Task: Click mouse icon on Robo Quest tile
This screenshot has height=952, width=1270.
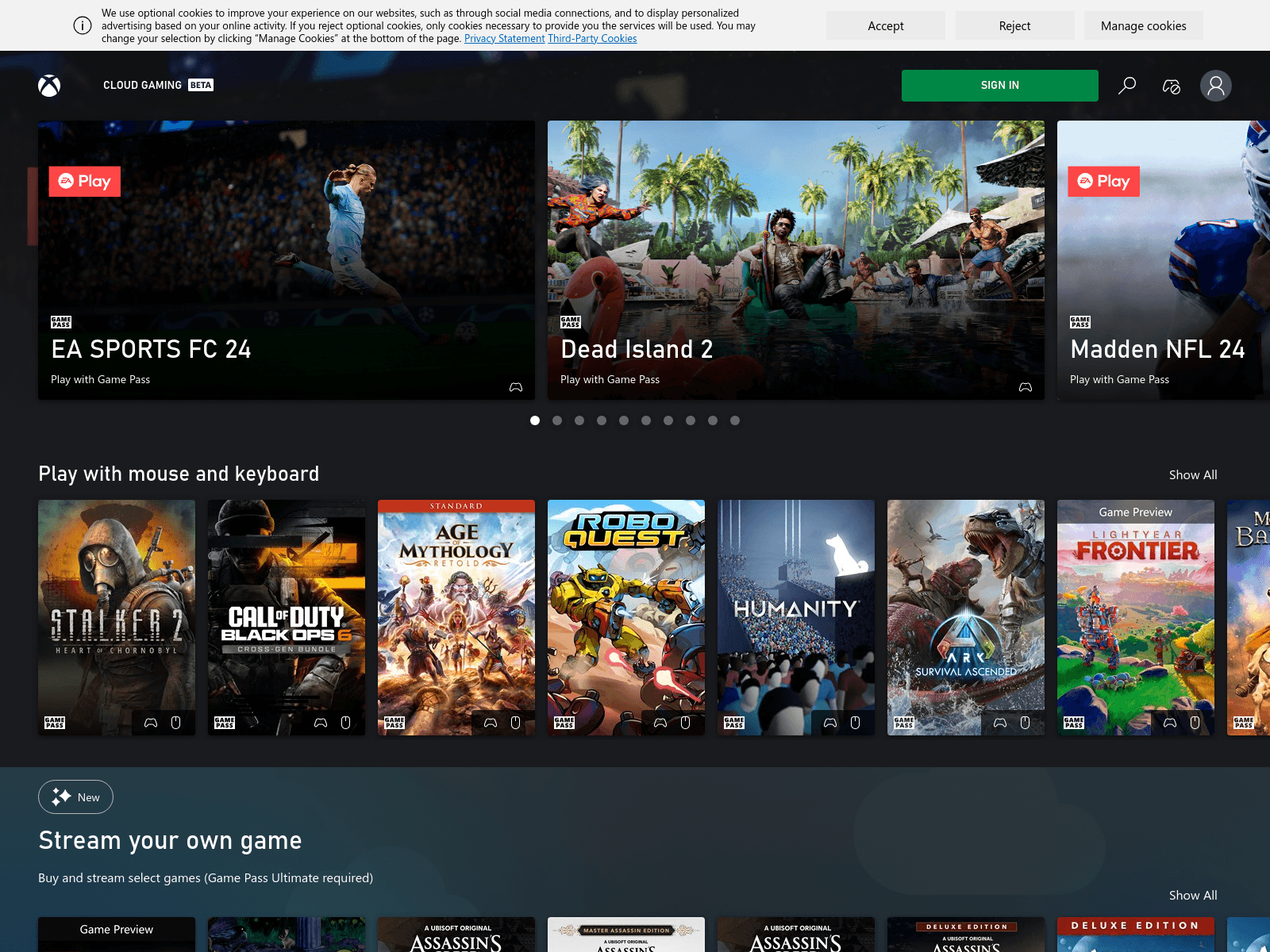Action: point(686,723)
